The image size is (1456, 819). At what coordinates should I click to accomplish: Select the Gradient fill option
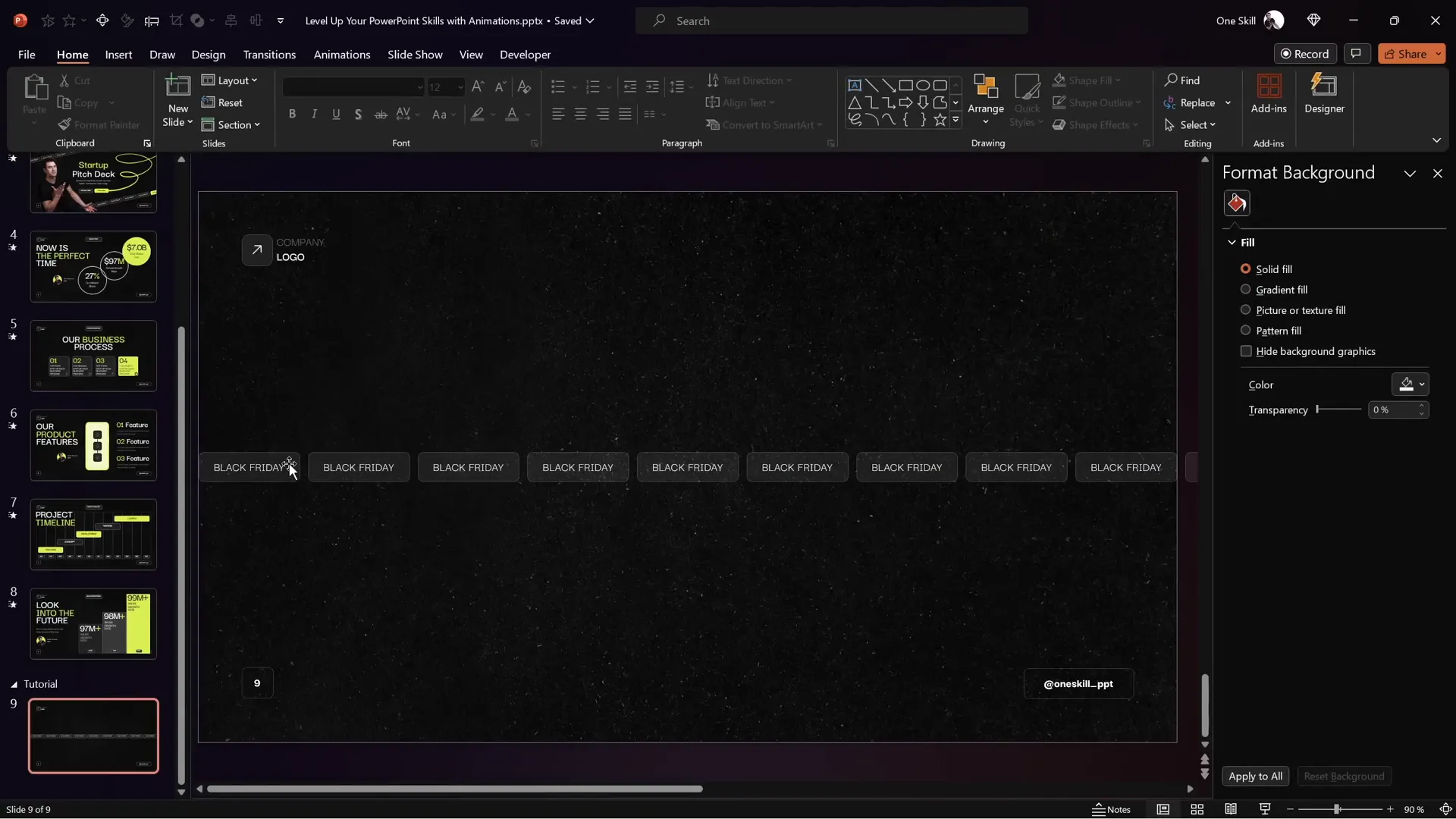[1246, 290]
